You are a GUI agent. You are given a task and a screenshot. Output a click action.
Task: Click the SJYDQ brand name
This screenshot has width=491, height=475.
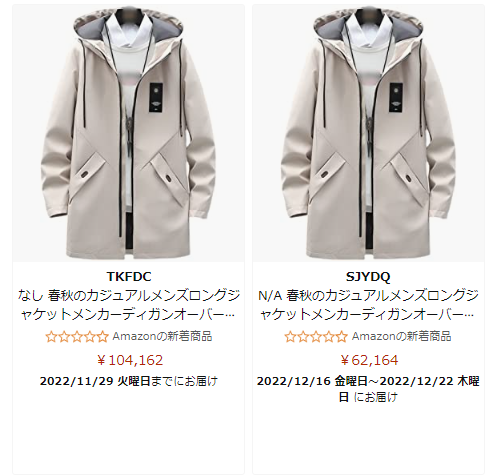coord(368,277)
